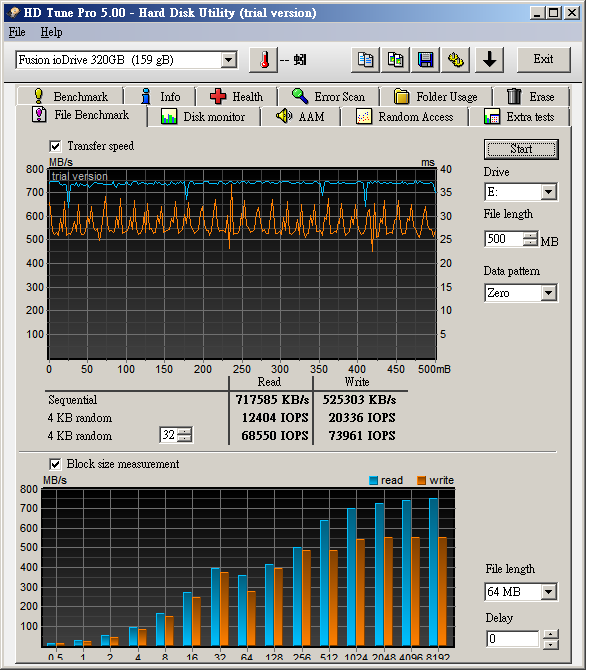
Task: Open the Help menu
Action: (x=51, y=32)
